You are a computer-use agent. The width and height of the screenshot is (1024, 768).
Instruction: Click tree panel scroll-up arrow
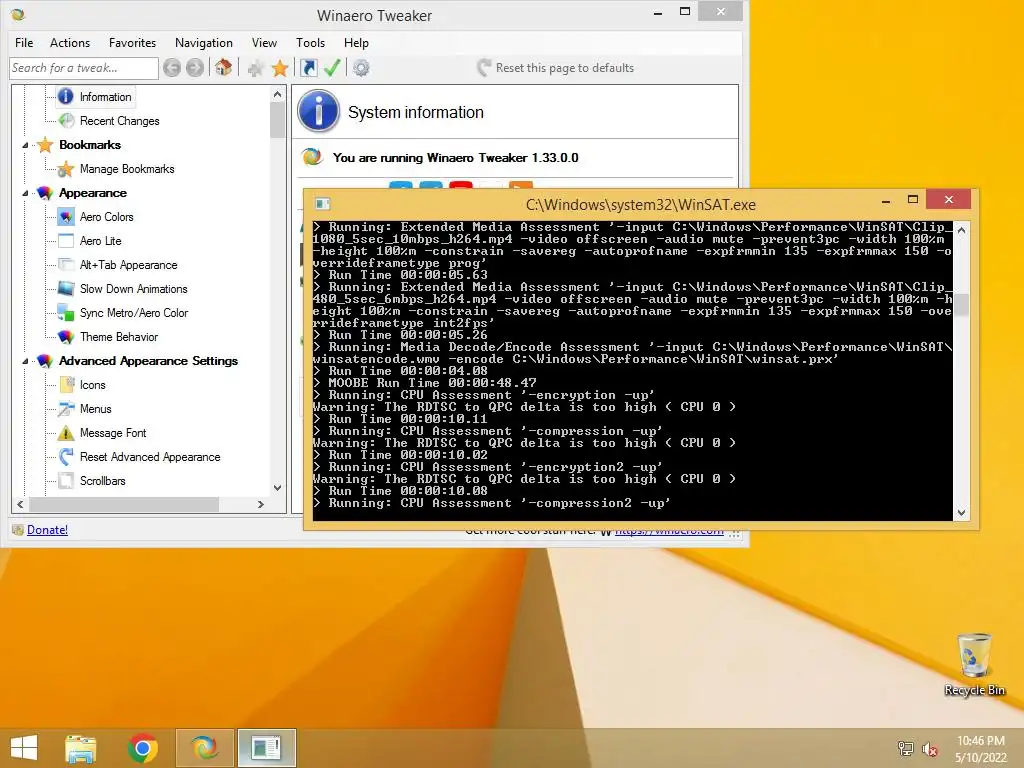pos(278,95)
